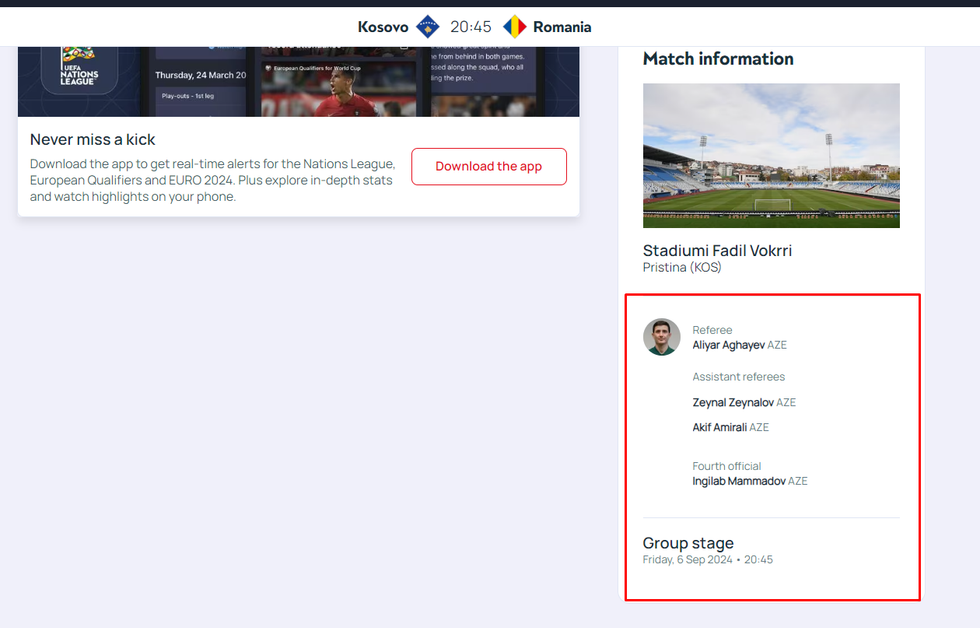Screen dimensions: 980x628
Task: Open the Stadiumi Fadil Vokrri stadium photo
Action: click(x=771, y=155)
